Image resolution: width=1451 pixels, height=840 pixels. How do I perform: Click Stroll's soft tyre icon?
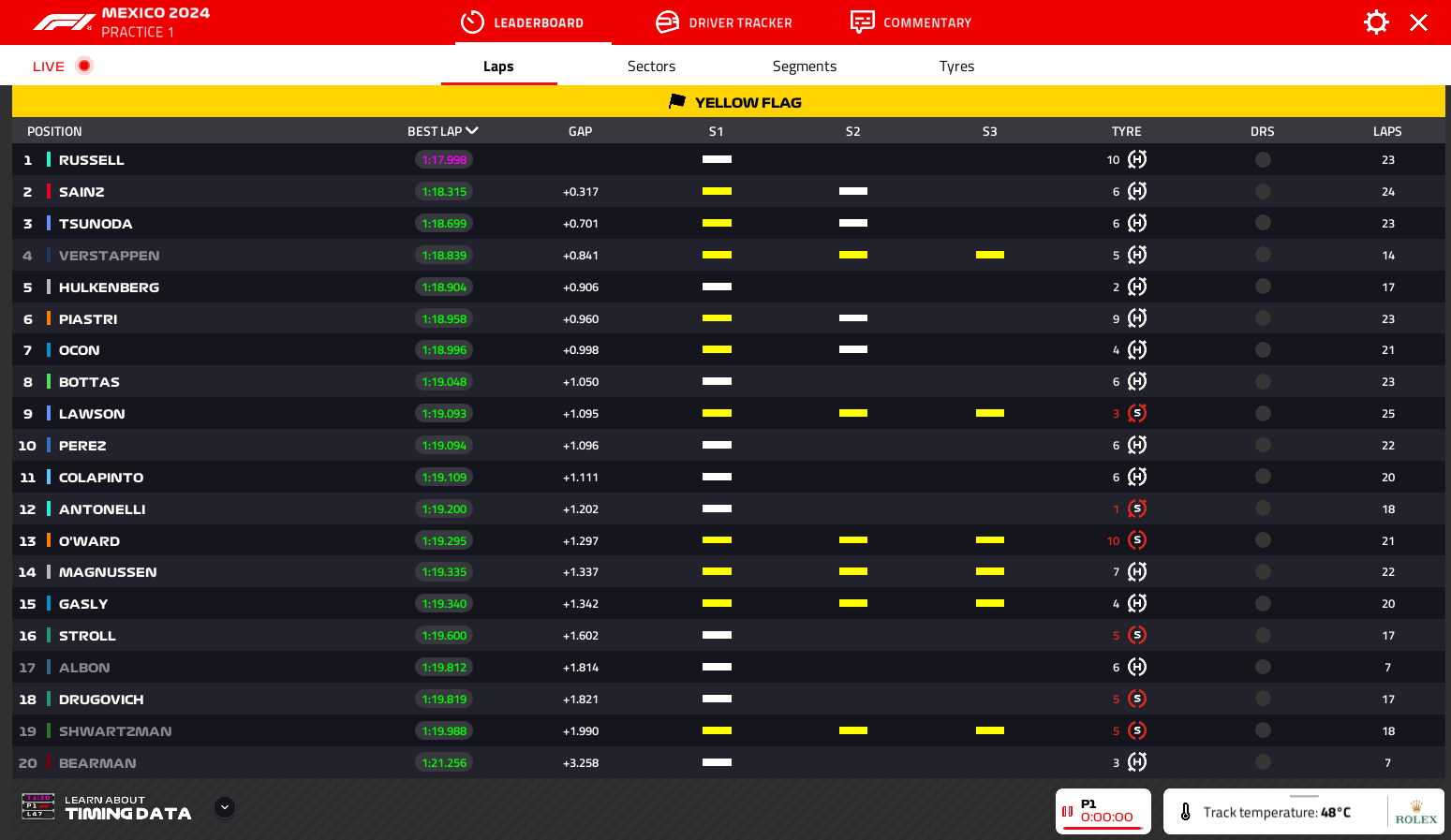coord(1137,635)
